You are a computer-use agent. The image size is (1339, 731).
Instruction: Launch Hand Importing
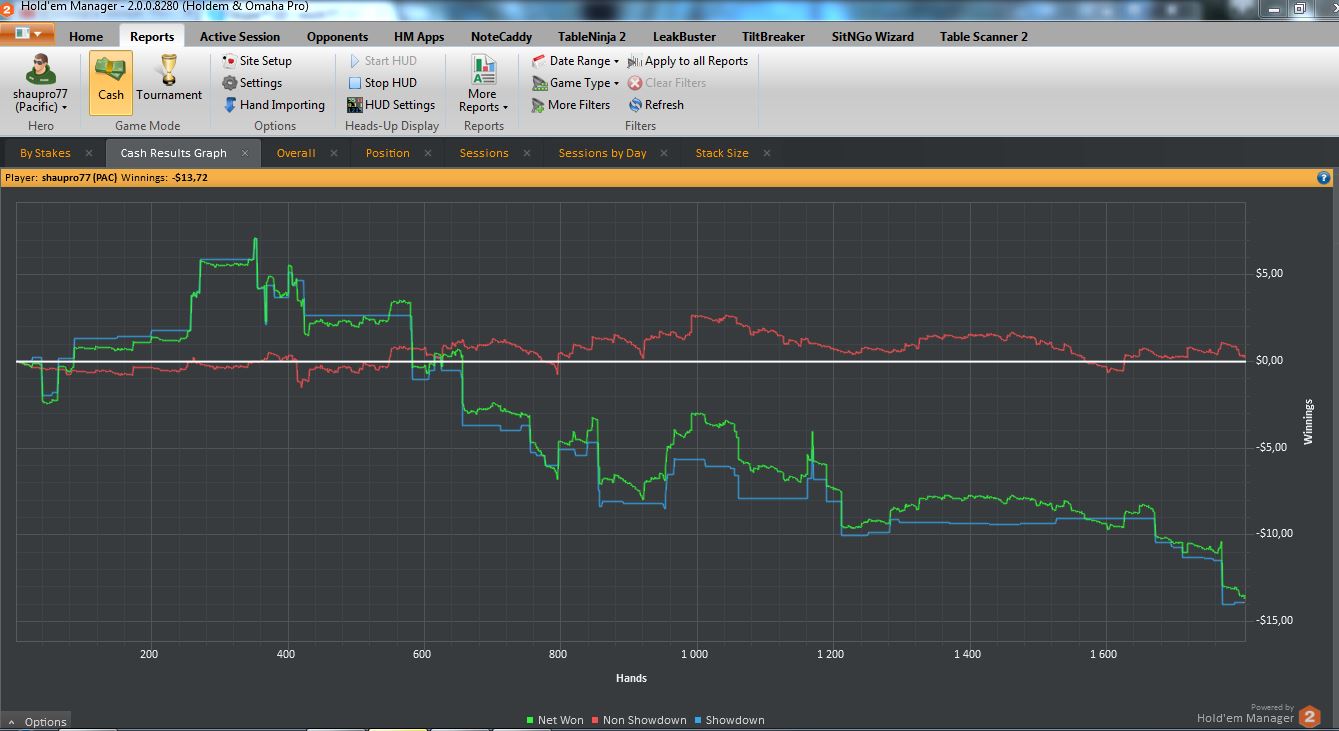point(274,105)
